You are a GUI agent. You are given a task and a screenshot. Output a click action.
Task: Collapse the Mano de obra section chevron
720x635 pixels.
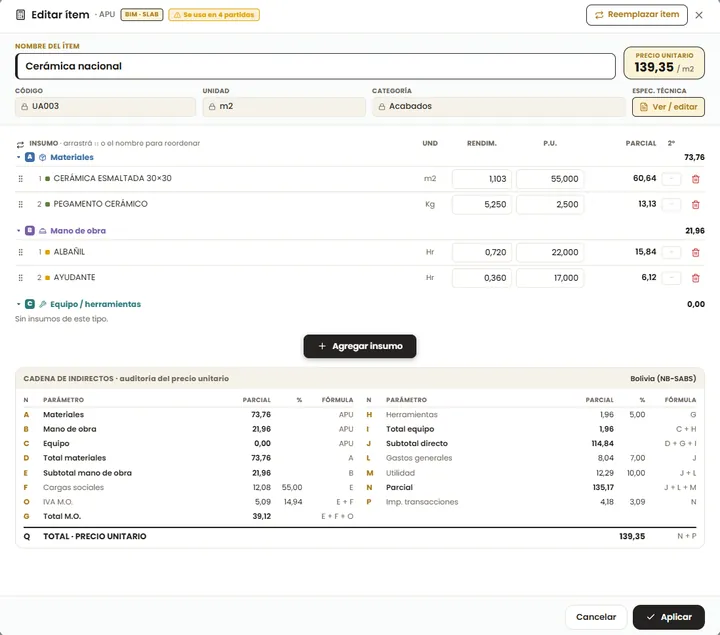coord(18,230)
